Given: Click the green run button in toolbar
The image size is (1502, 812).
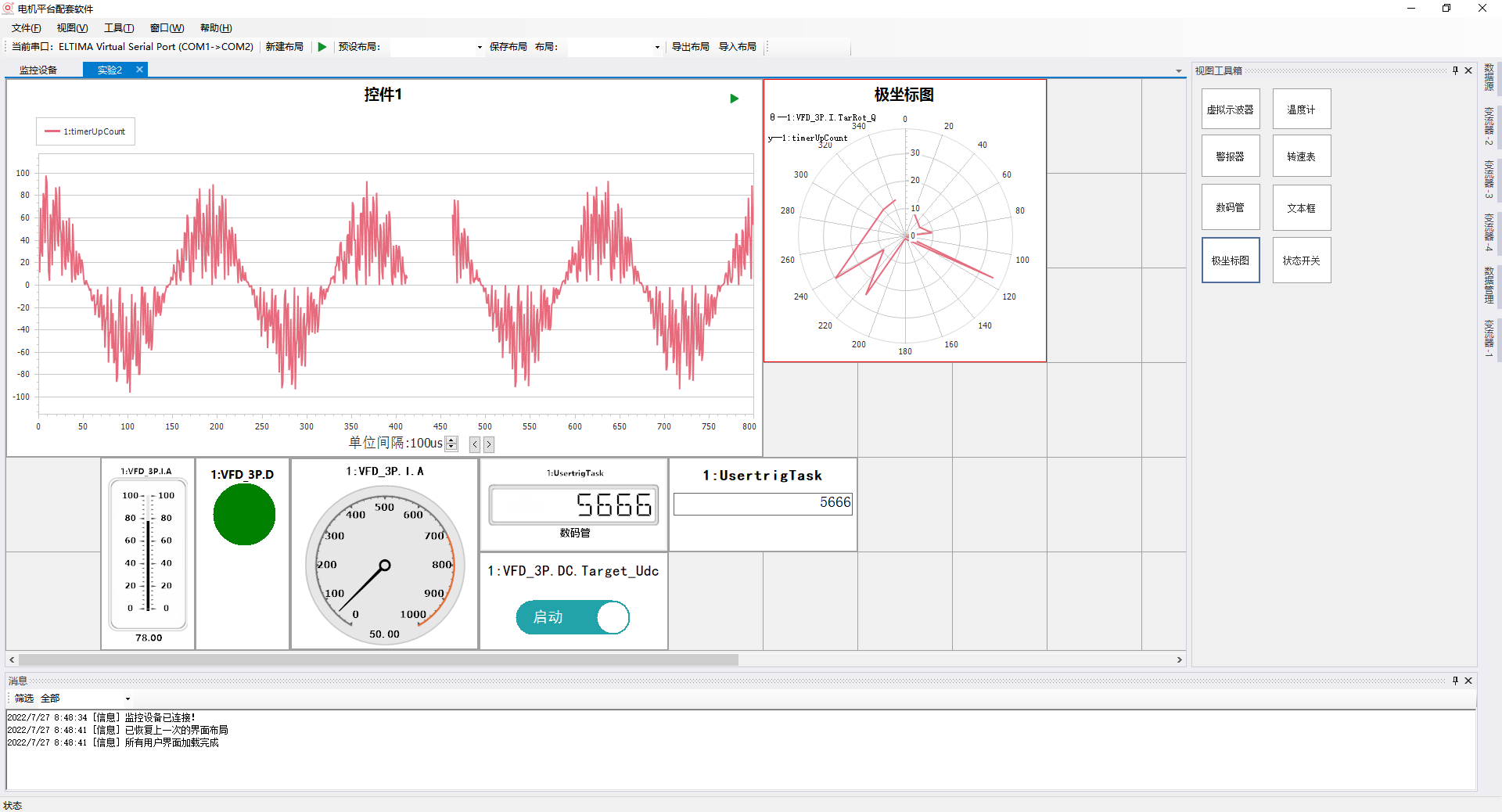Looking at the screenshot, I should click(x=322, y=47).
